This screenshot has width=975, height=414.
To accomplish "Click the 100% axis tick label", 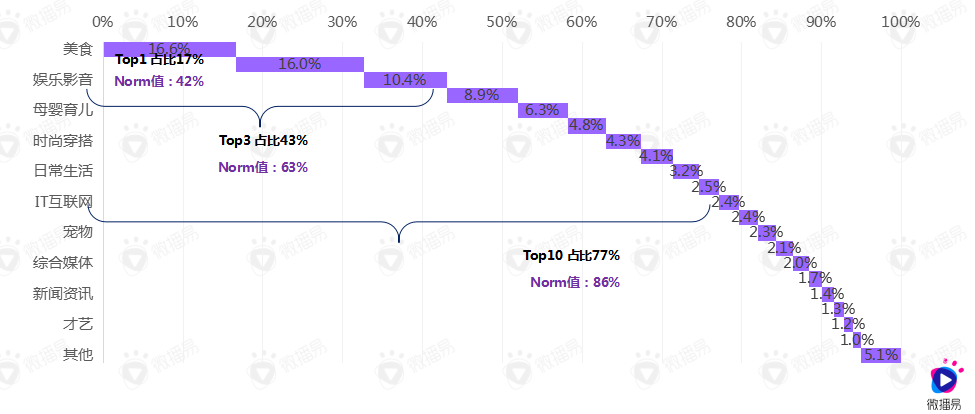I will [x=900, y=21].
